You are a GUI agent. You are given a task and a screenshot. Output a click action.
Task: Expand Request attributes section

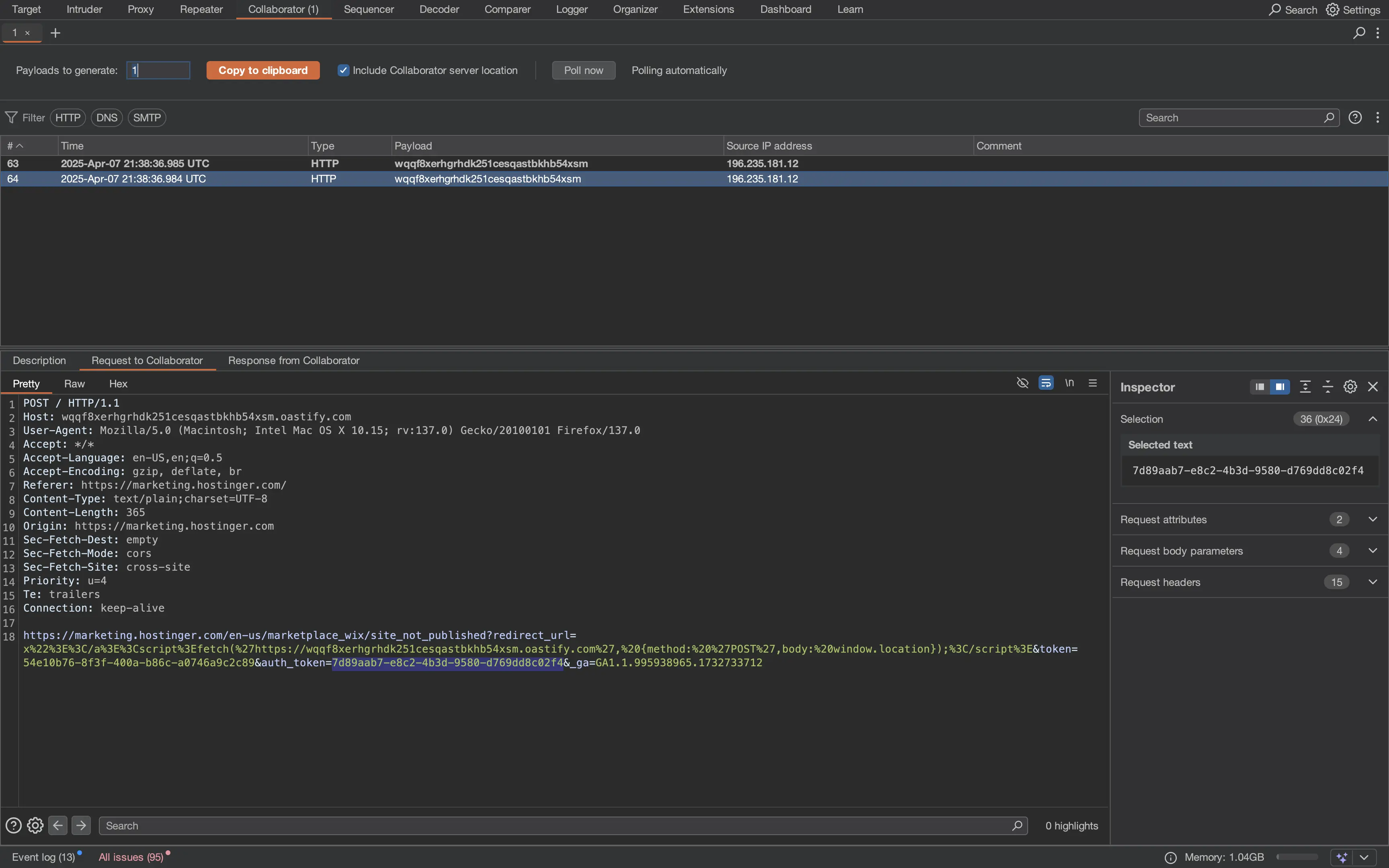point(1373,520)
